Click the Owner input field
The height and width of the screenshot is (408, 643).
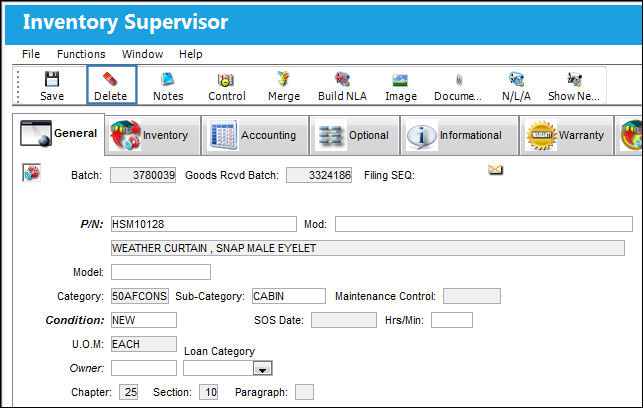tap(144, 368)
